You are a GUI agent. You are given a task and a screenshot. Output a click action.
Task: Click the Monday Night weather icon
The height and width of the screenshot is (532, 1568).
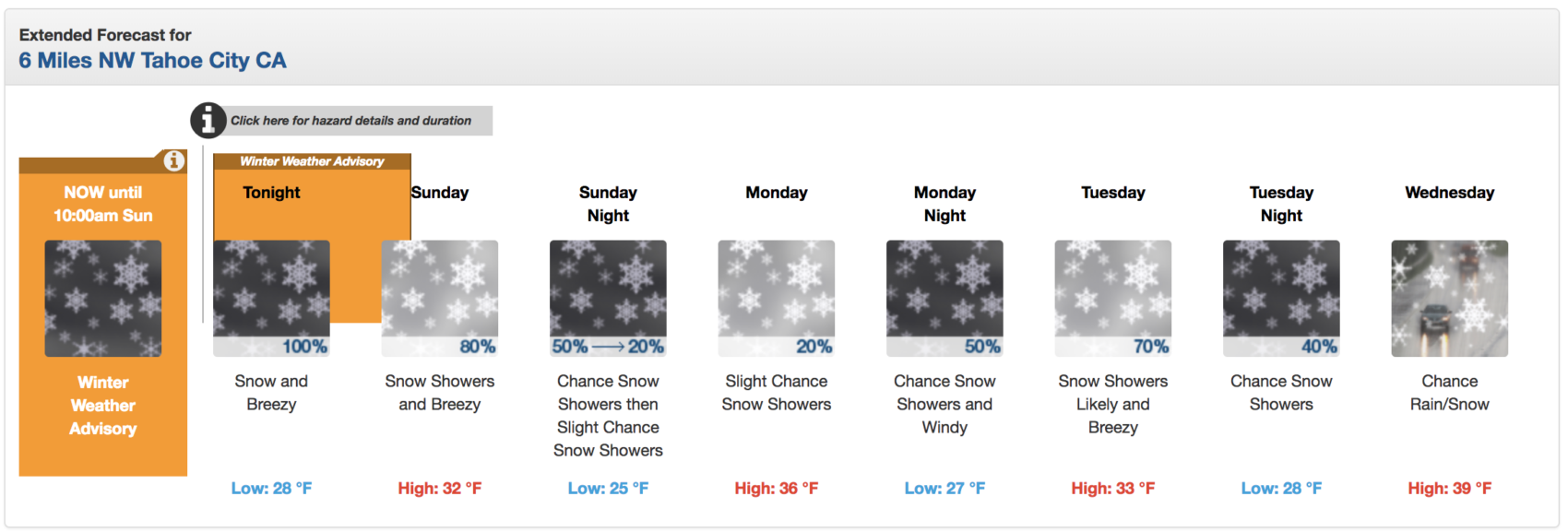(x=944, y=299)
